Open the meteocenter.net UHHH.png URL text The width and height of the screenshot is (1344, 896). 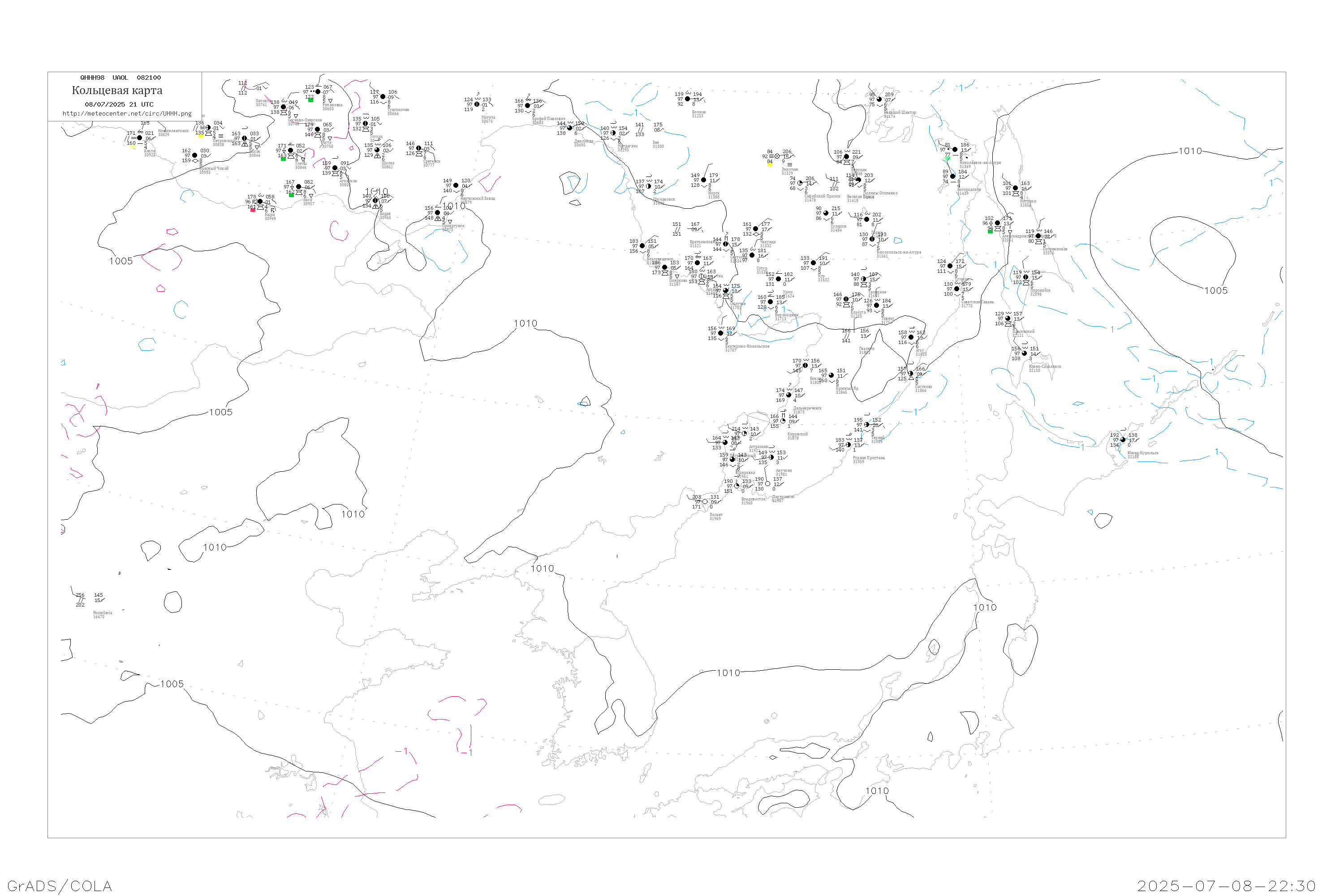click(127, 114)
